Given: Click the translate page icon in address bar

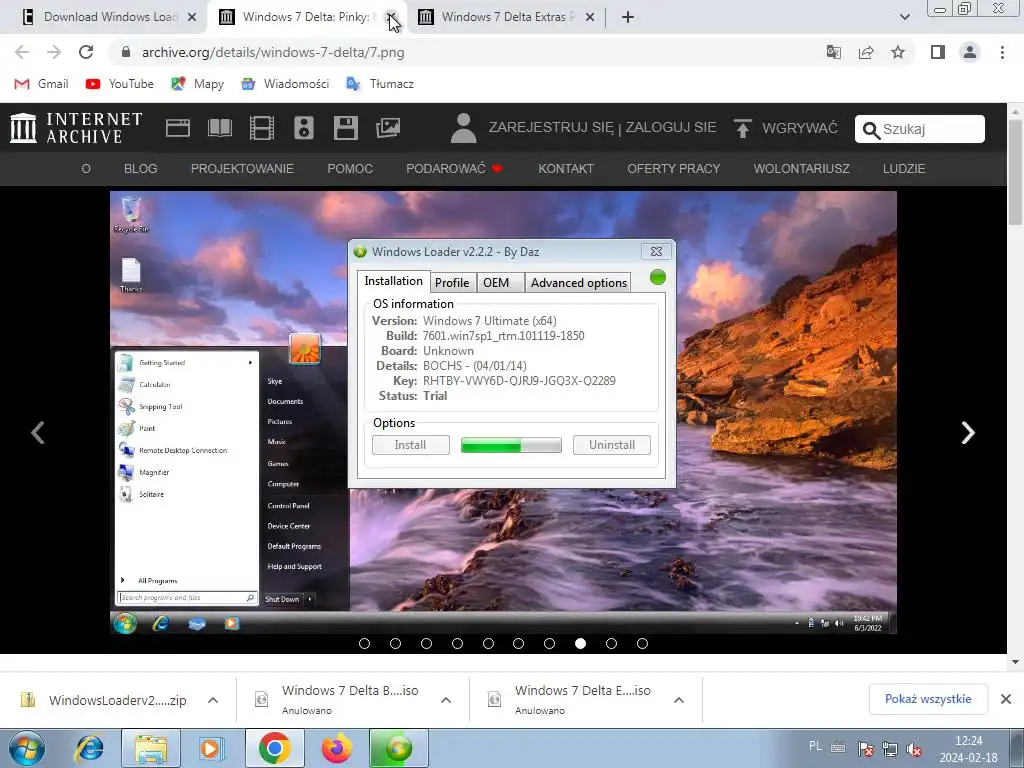Looking at the screenshot, I should 833,52.
